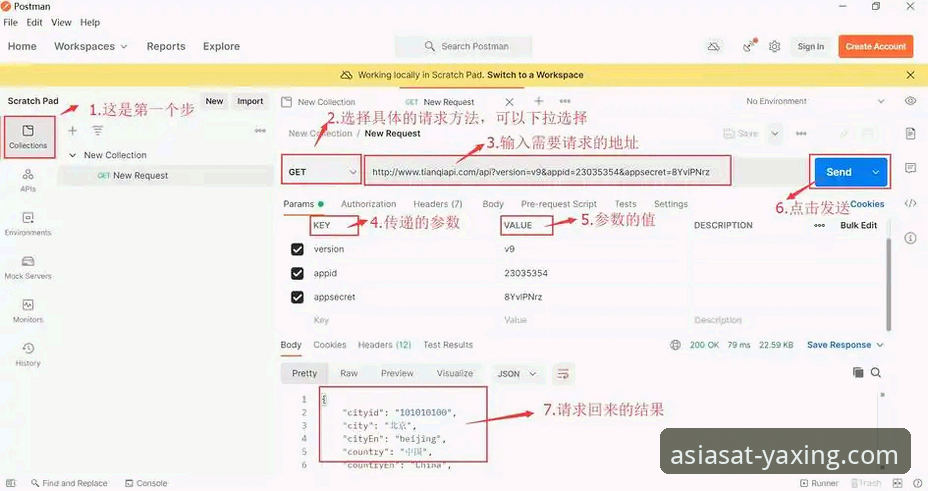Open the Workspaces dropdown
Screen dimensions: 928x491
[x=91, y=46]
